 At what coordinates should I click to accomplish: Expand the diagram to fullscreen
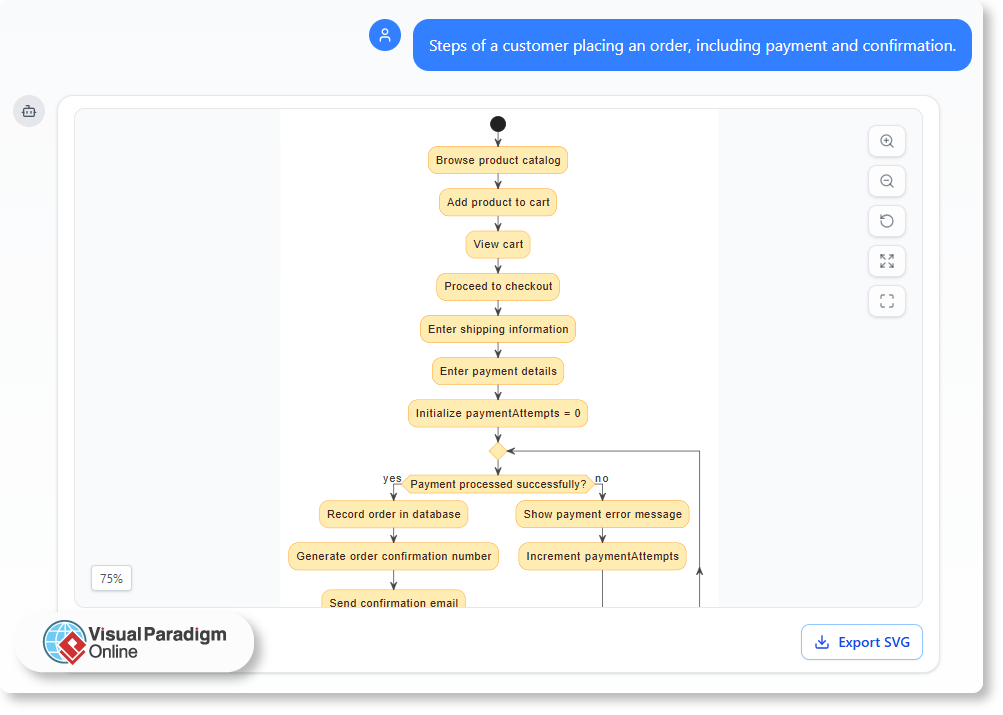(886, 261)
